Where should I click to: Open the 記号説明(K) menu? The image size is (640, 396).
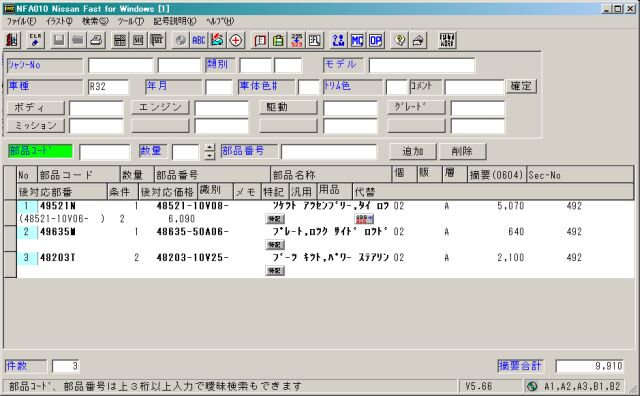175,21
